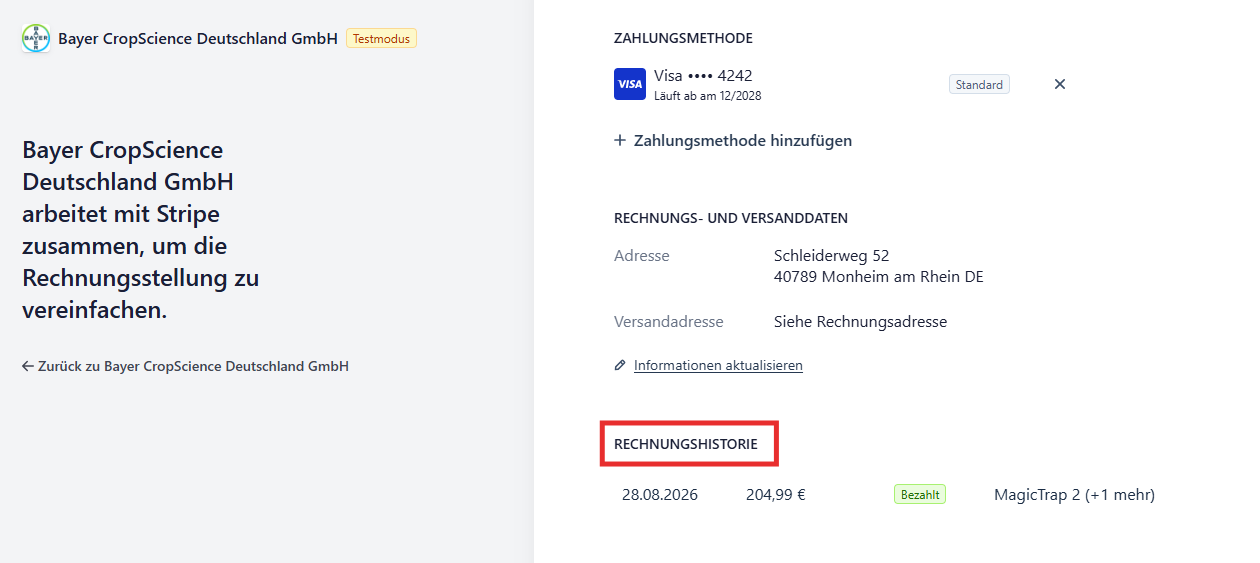The width and height of the screenshot is (1260, 563).
Task: Click the Visa card brand icon
Action: pos(630,84)
